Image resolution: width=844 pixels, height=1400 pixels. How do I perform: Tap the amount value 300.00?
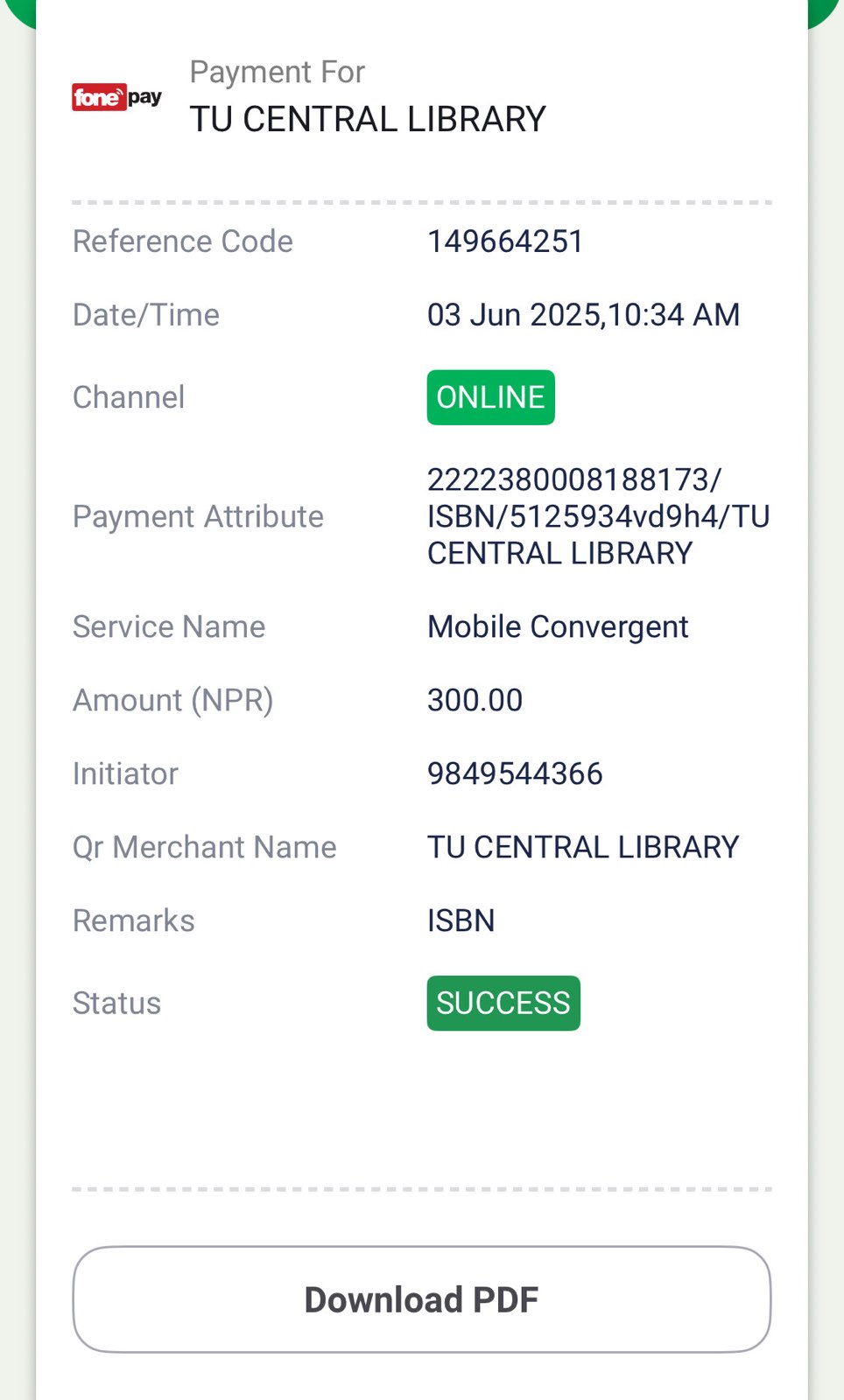click(x=475, y=700)
